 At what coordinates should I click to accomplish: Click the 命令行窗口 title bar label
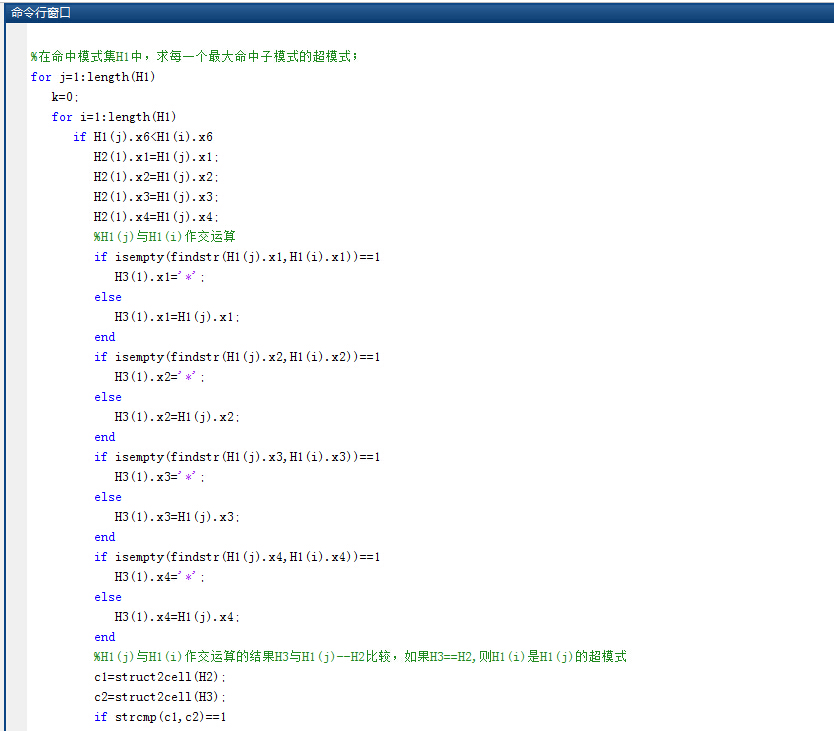coord(40,13)
